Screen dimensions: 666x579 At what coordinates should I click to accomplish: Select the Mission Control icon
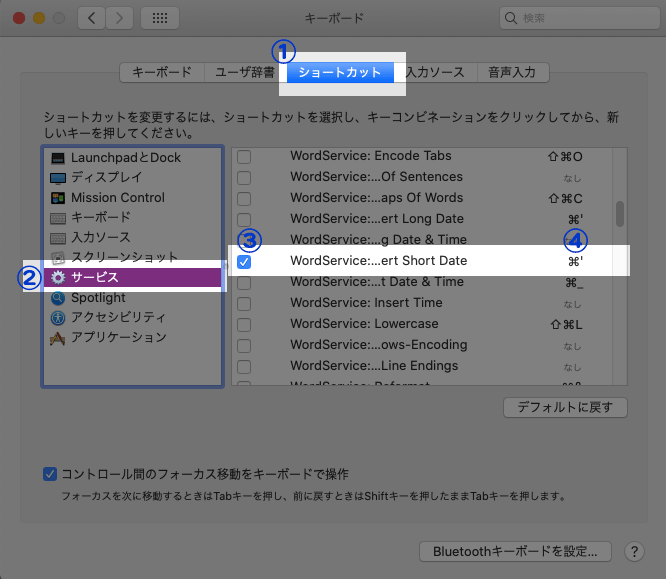pyautogui.click(x=58, y=198)
